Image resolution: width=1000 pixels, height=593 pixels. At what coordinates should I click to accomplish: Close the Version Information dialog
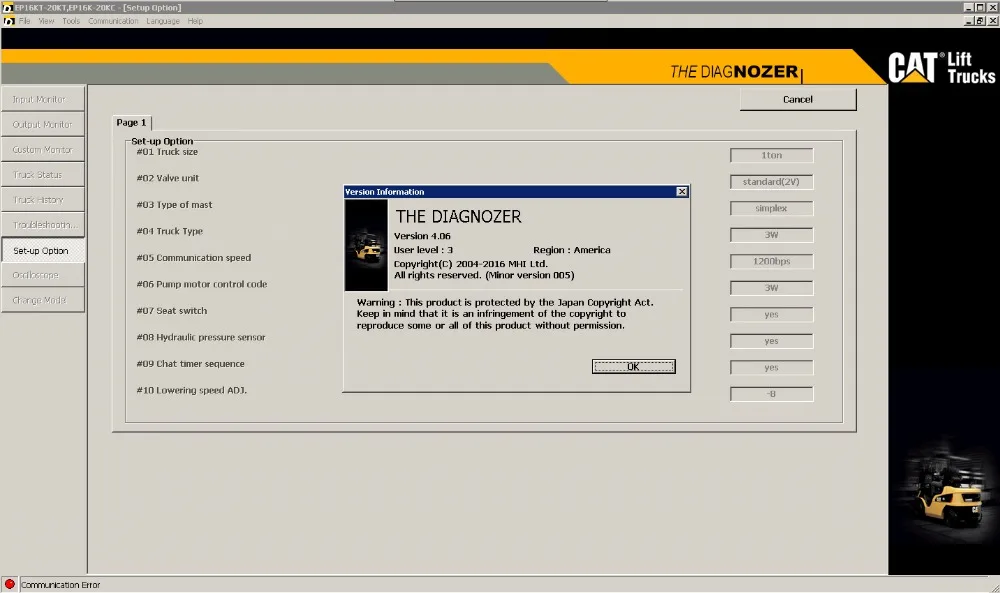[682, 191]
